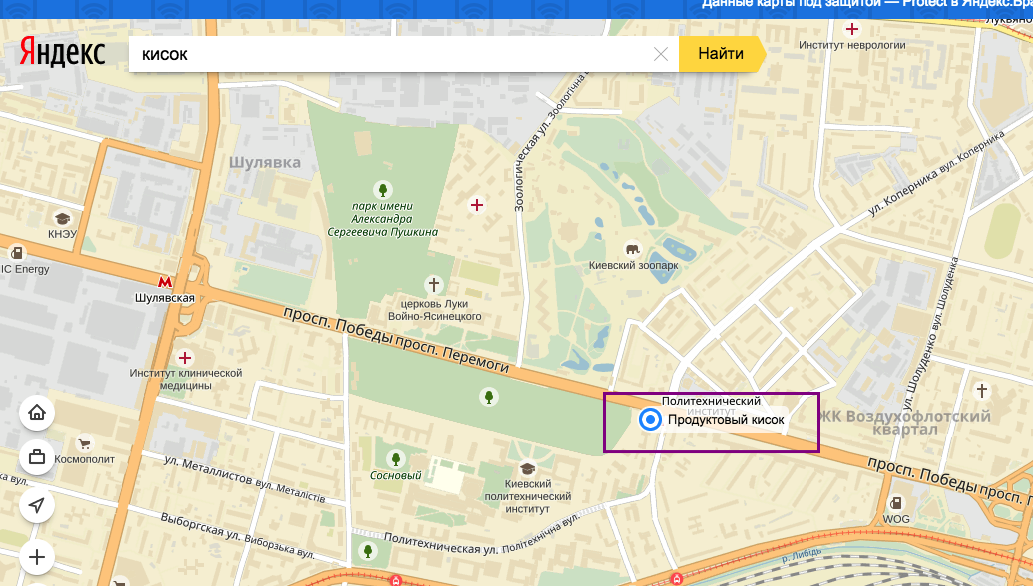Select the Институт клинической медицины red cross icon
This screenshot has width=1033, height=586.
185,358
